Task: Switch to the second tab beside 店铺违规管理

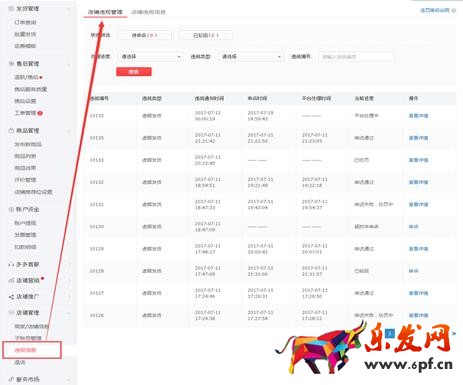Action: (148, 12)
